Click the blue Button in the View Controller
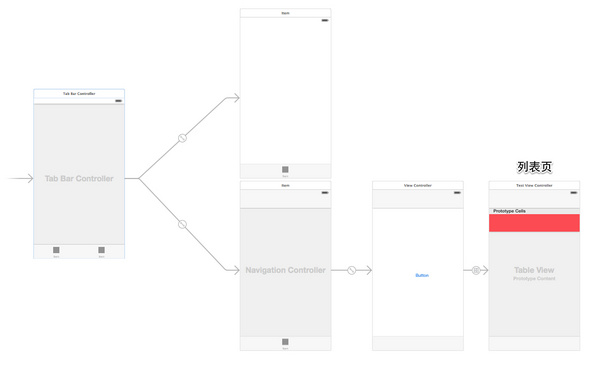 pyautogui.click(x=422, y=275)
